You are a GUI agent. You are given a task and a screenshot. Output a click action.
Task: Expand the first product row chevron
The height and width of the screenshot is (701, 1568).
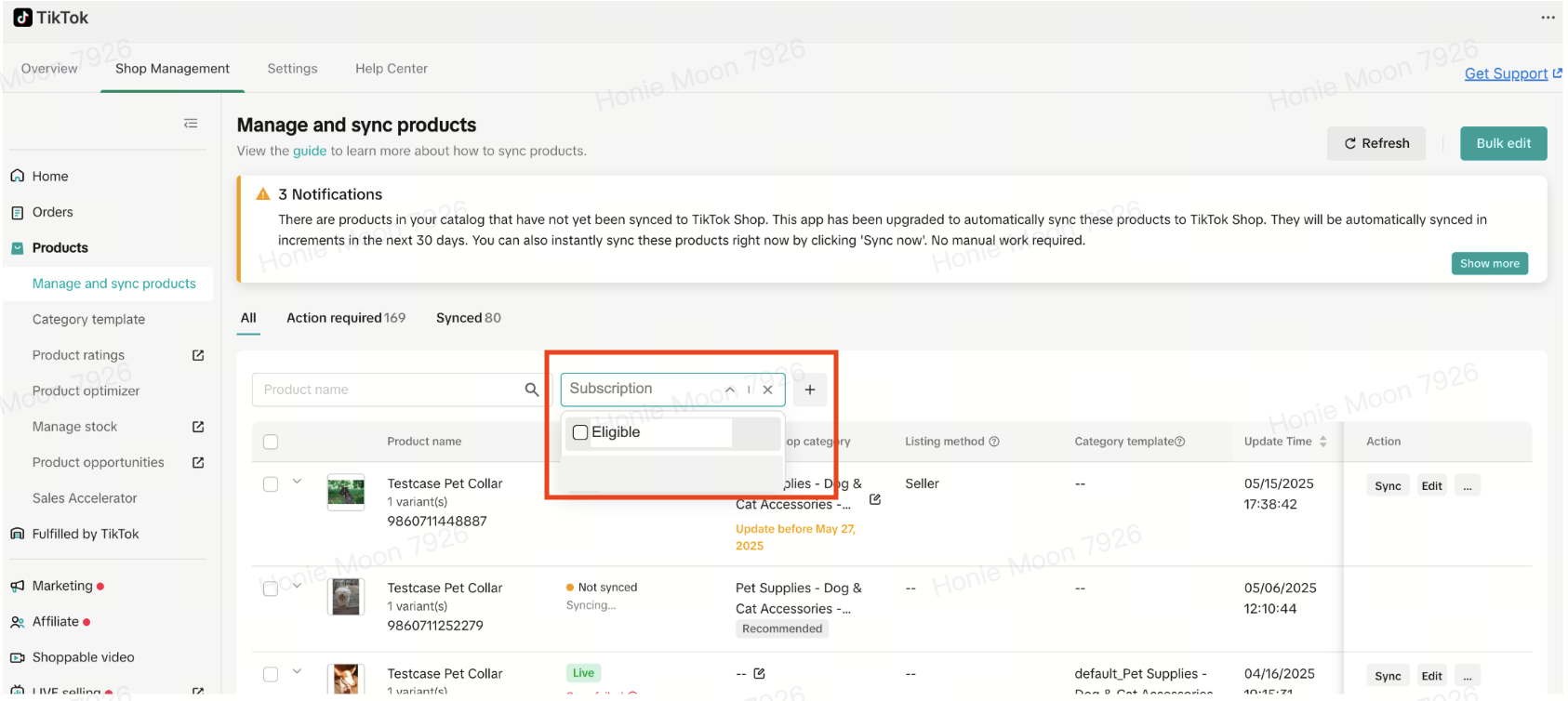click(x=298, y=482)
